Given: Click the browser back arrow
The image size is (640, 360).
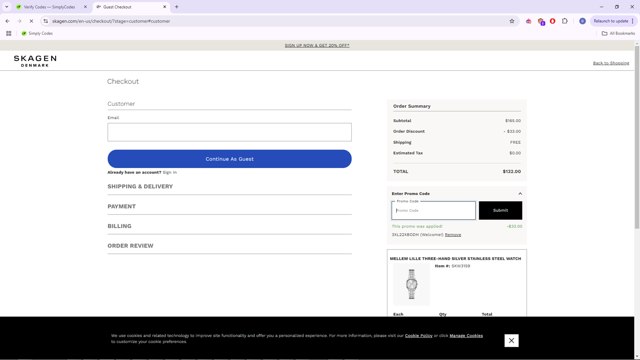Looking at the screenshot, I should click(7, 21).
